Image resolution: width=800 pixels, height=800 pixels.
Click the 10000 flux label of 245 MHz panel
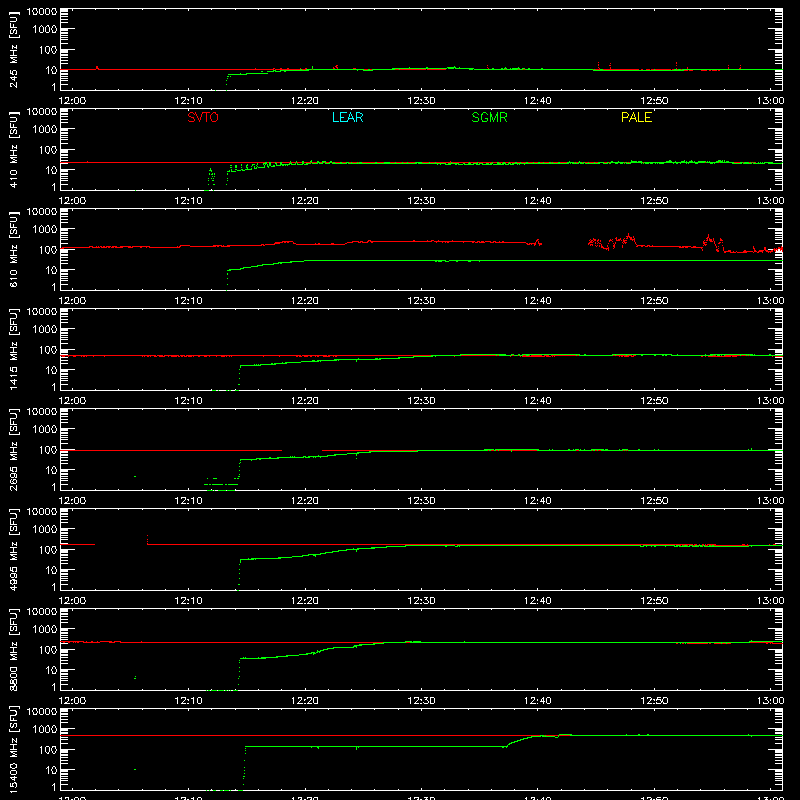[42, 12]
